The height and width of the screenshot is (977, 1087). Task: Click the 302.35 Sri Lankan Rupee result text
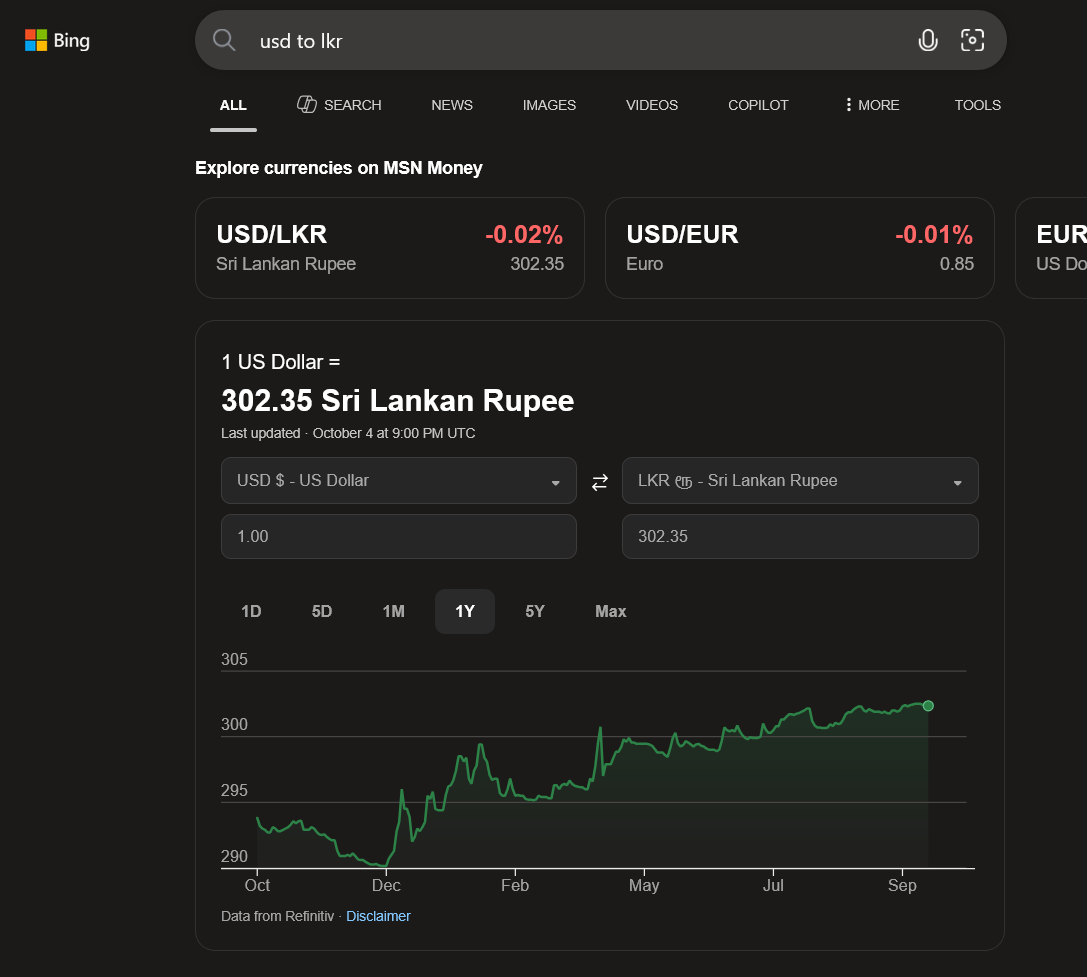point(397,401)
